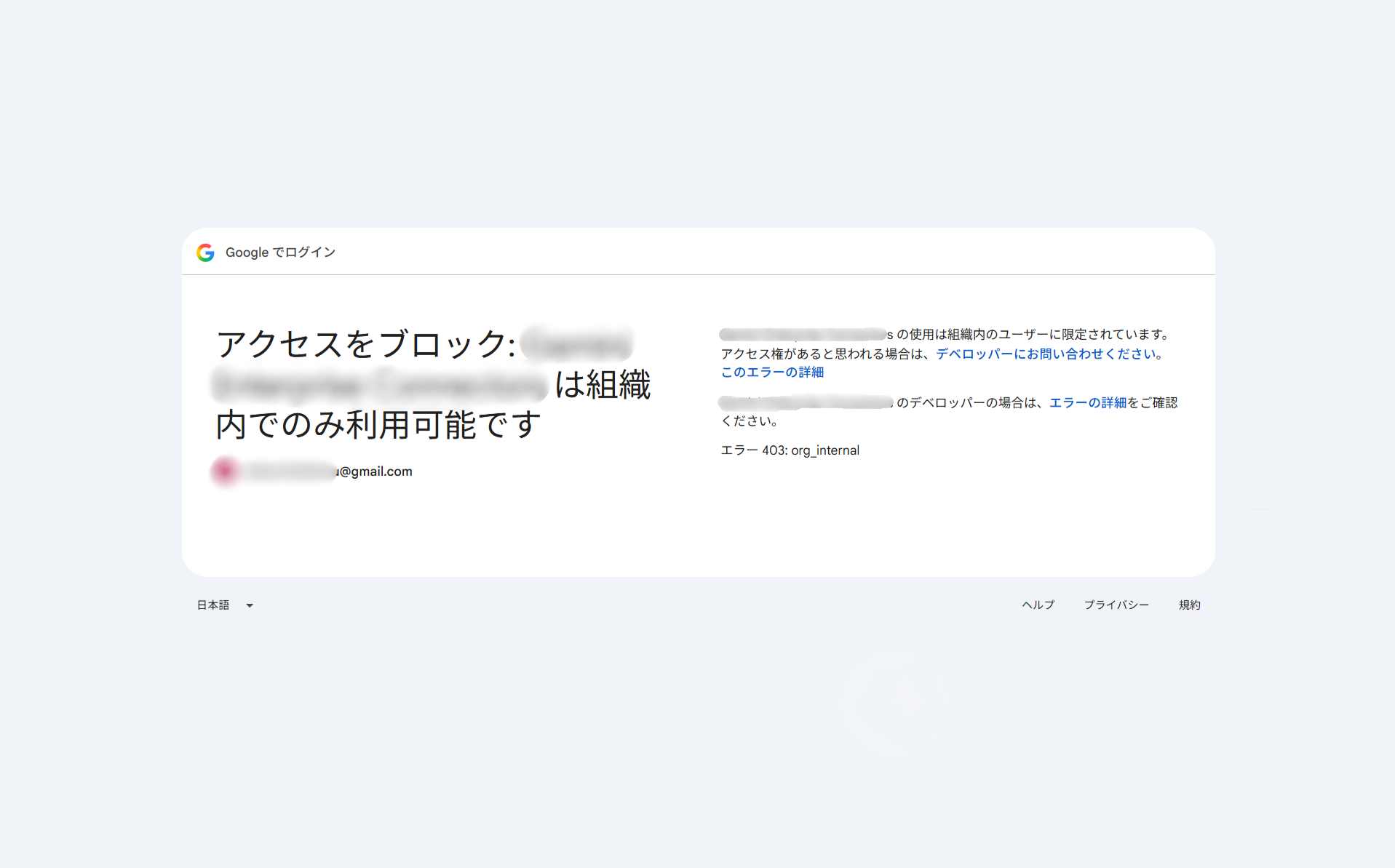Click the account avatar beside the gmail address
This screenshot has height=868, width=1395.
(x=226, y=471)
